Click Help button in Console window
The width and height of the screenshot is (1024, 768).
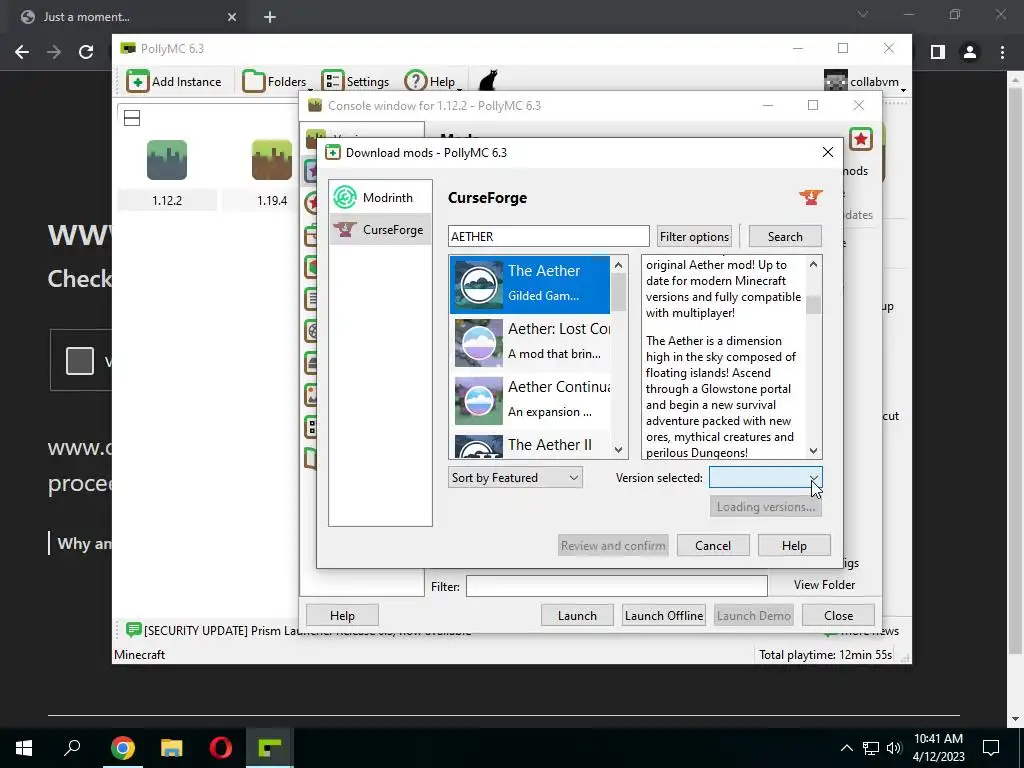(342, 615)
